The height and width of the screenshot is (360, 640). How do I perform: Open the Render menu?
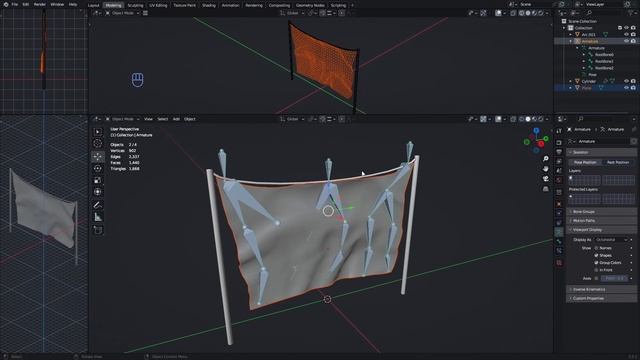tap(40, 4)
